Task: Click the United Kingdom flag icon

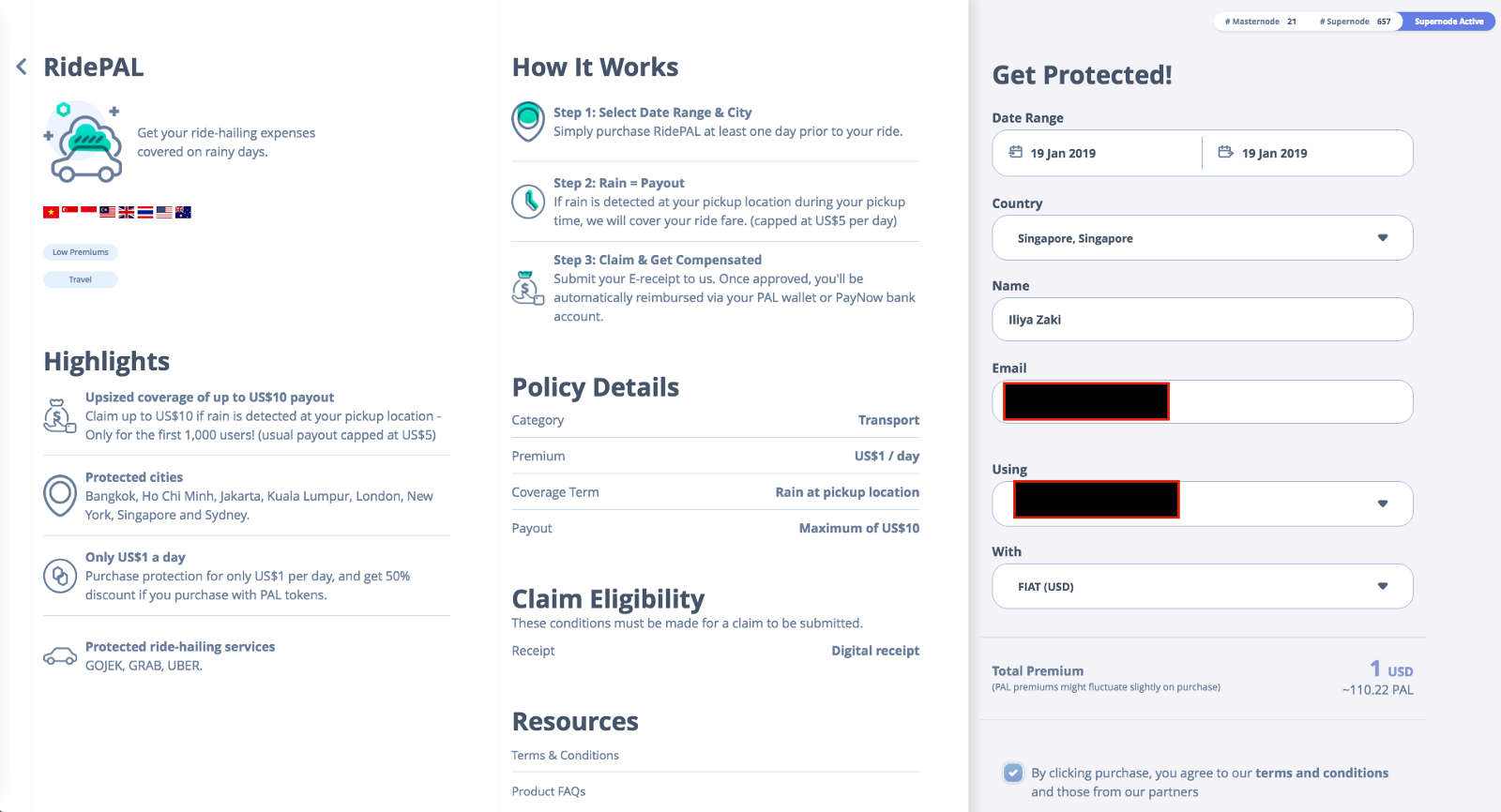Action: 127,212
